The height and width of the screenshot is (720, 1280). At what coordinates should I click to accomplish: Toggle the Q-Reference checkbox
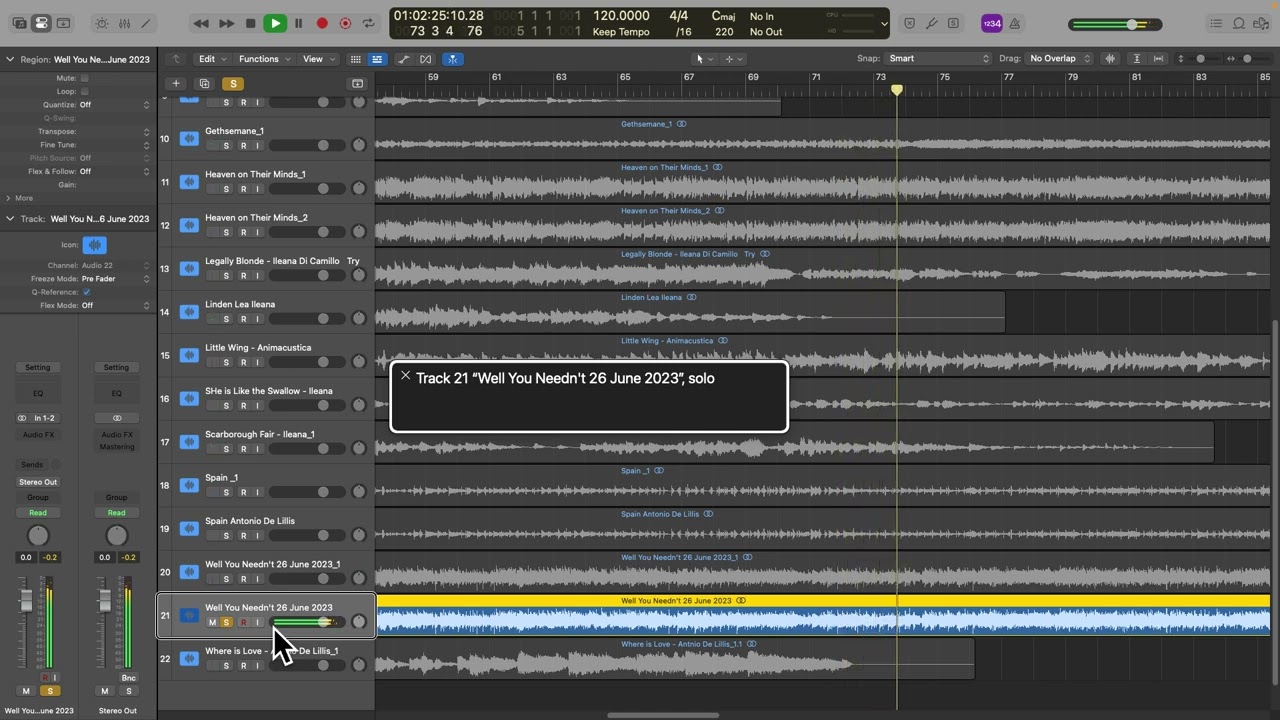[x=86, y=292]
